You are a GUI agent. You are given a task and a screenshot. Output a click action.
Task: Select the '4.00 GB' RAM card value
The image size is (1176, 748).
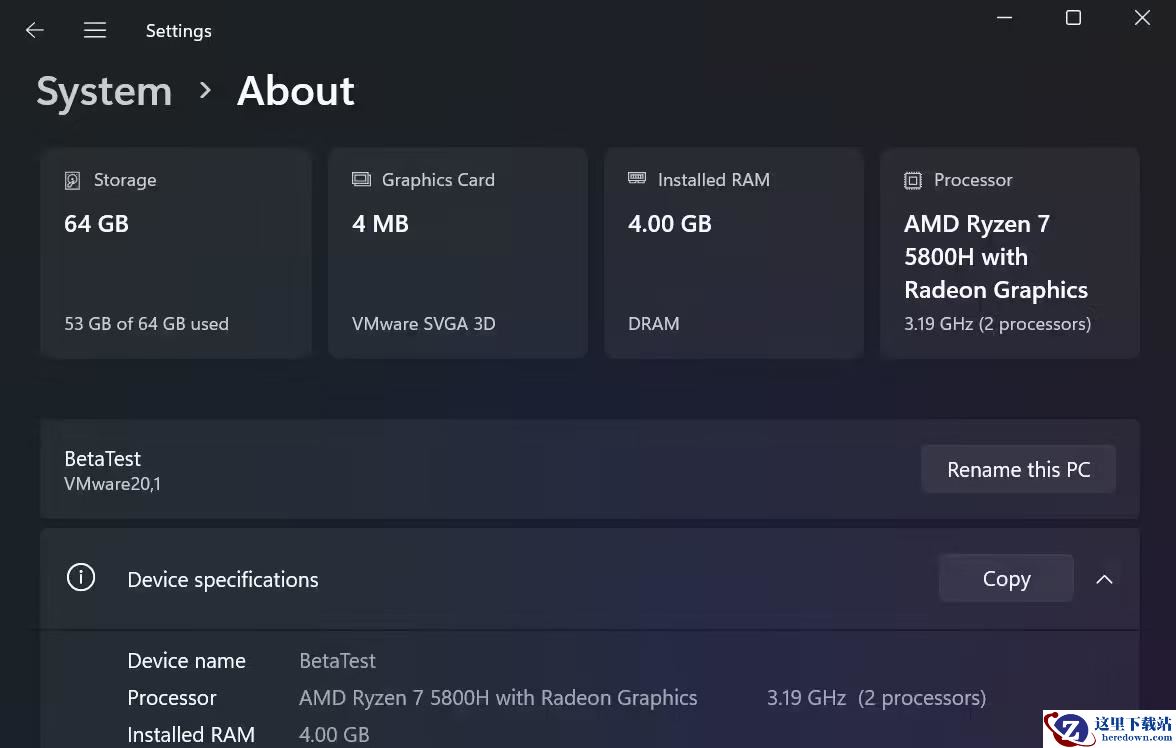pos(670,224)
